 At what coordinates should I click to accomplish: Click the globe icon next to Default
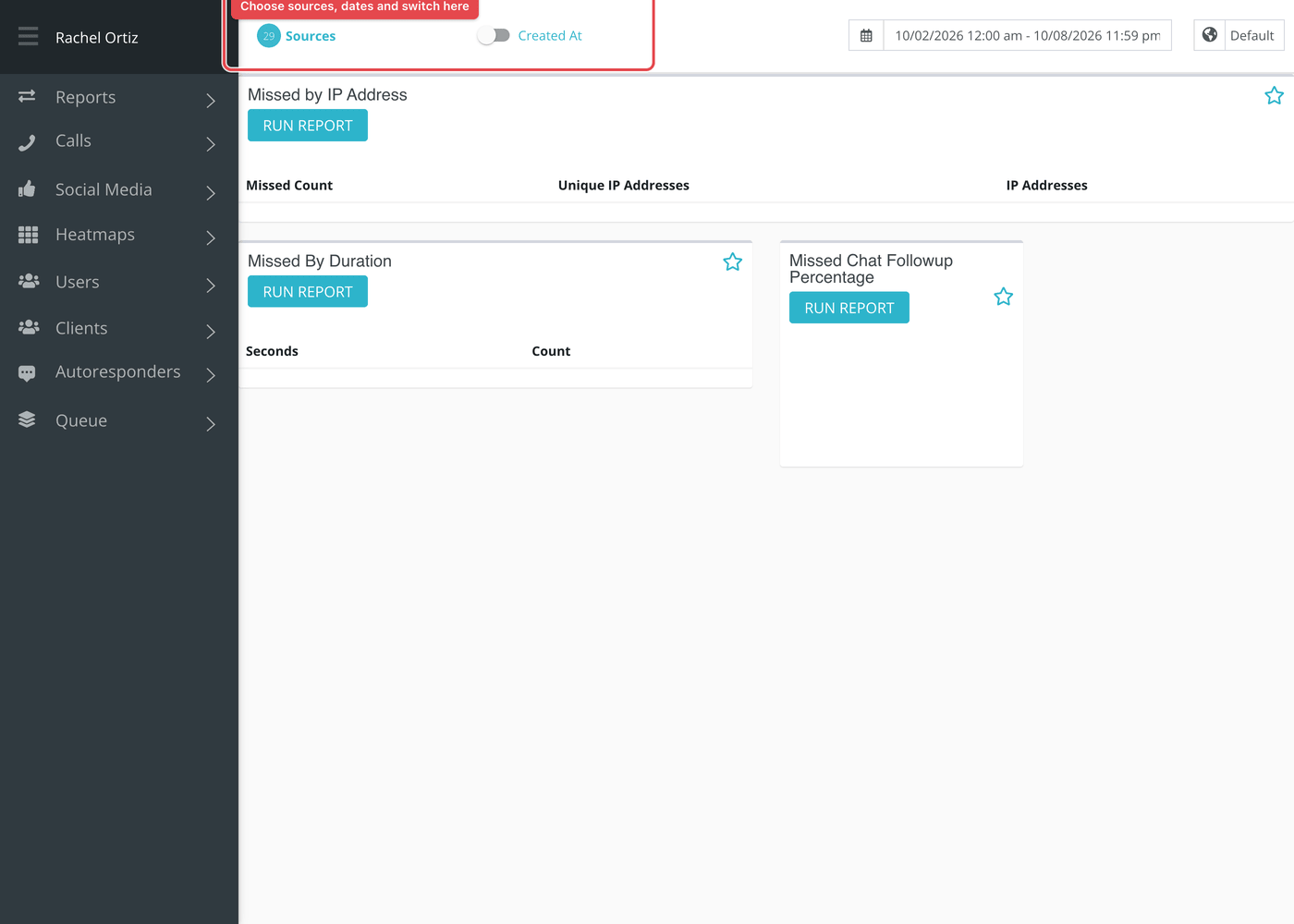(x=1209, y=35)
